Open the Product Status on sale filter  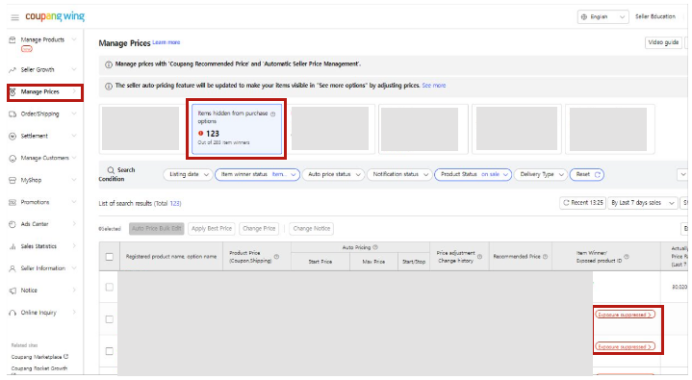473,175
